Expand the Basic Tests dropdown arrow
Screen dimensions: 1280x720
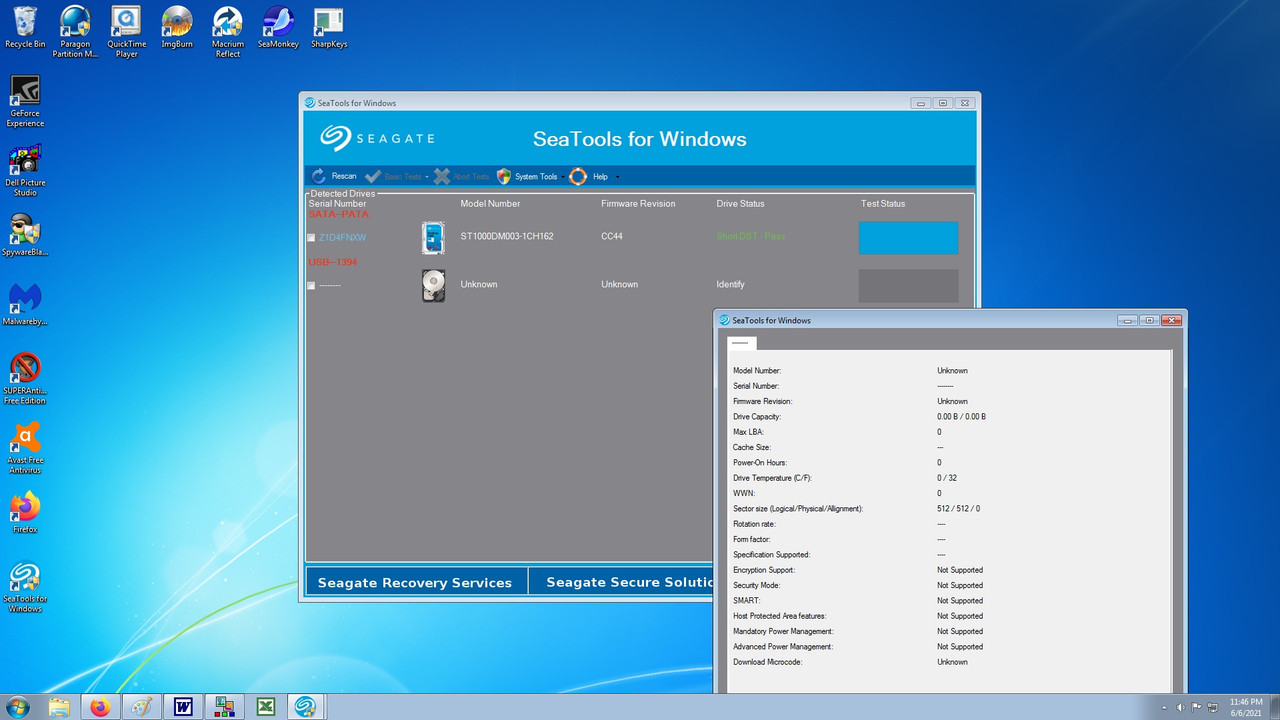click(x=427, y=177)
